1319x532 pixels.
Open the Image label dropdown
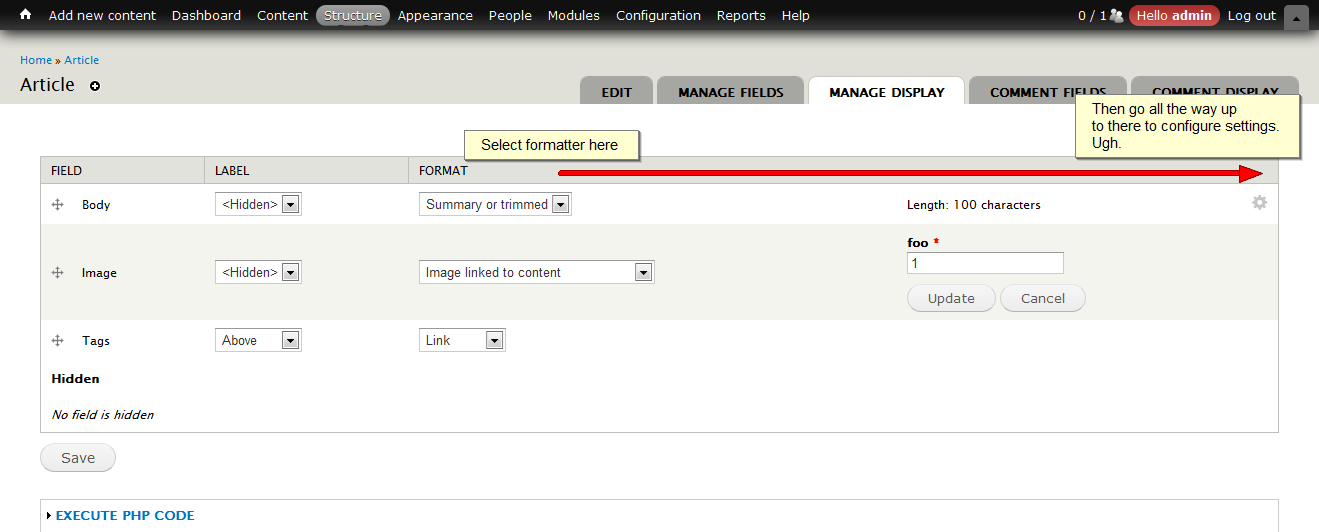pyautogui.click(x=258, y=272)
